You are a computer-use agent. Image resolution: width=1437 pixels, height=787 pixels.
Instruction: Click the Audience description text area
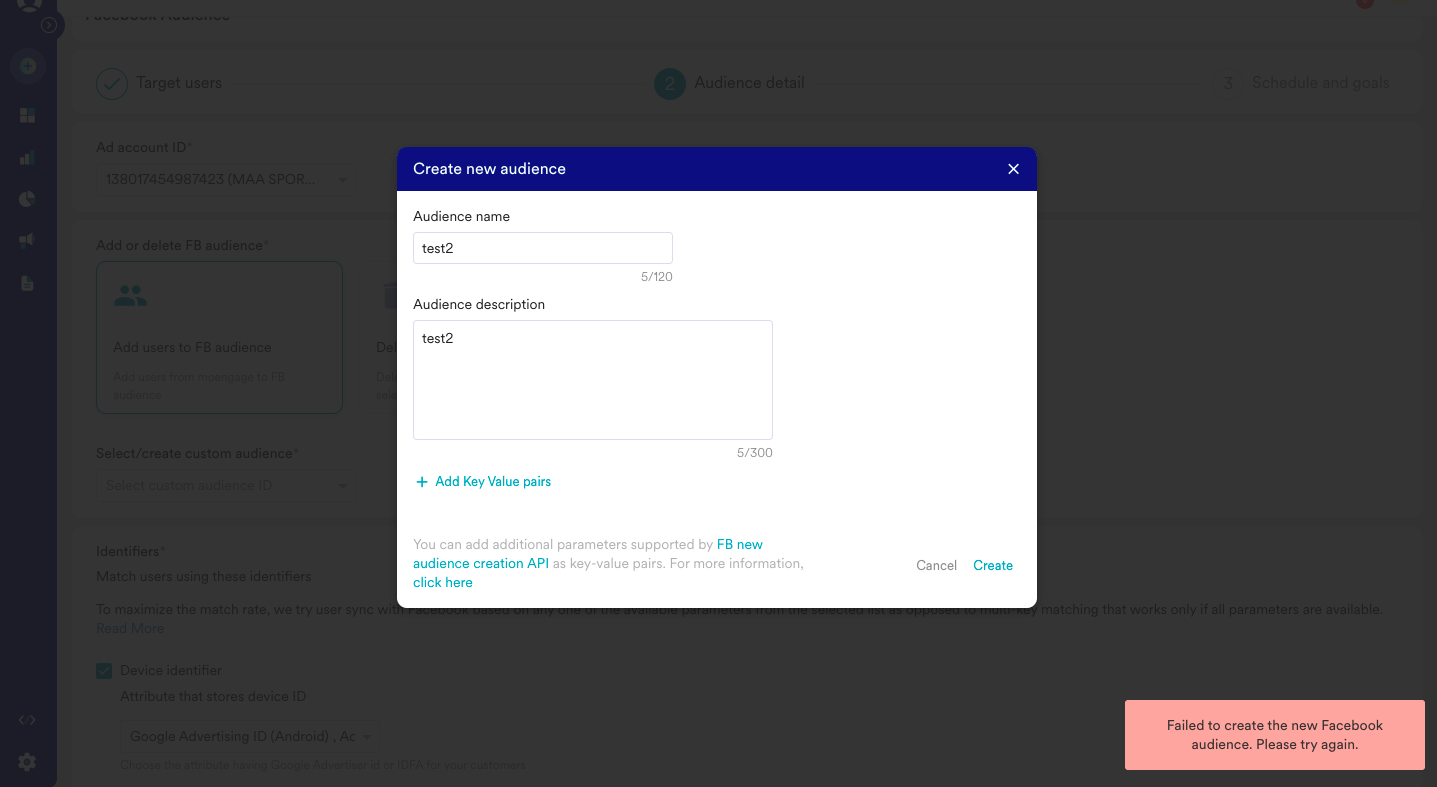coord(593,380)
